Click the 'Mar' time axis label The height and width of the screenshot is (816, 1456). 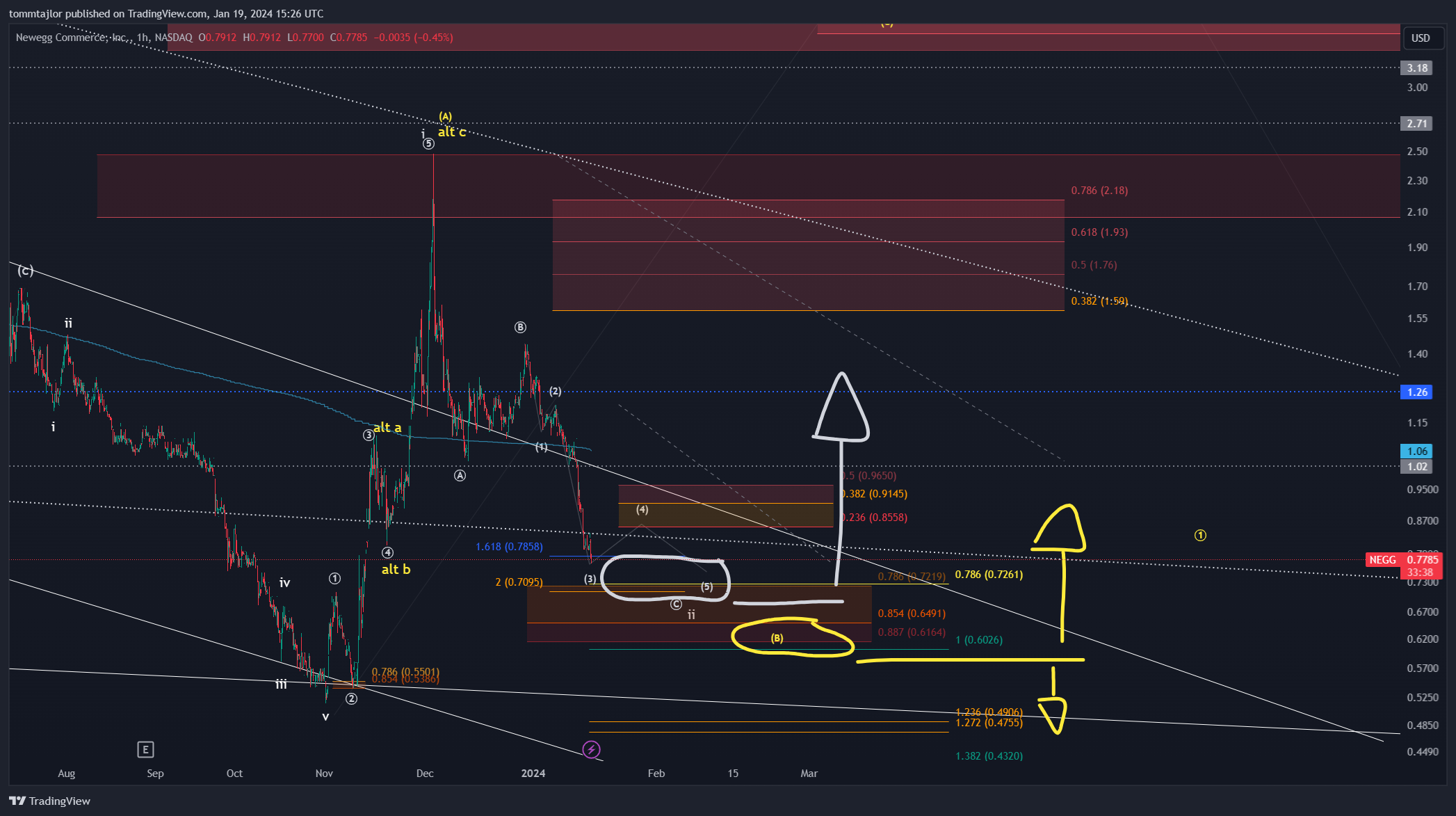point(809,773)
